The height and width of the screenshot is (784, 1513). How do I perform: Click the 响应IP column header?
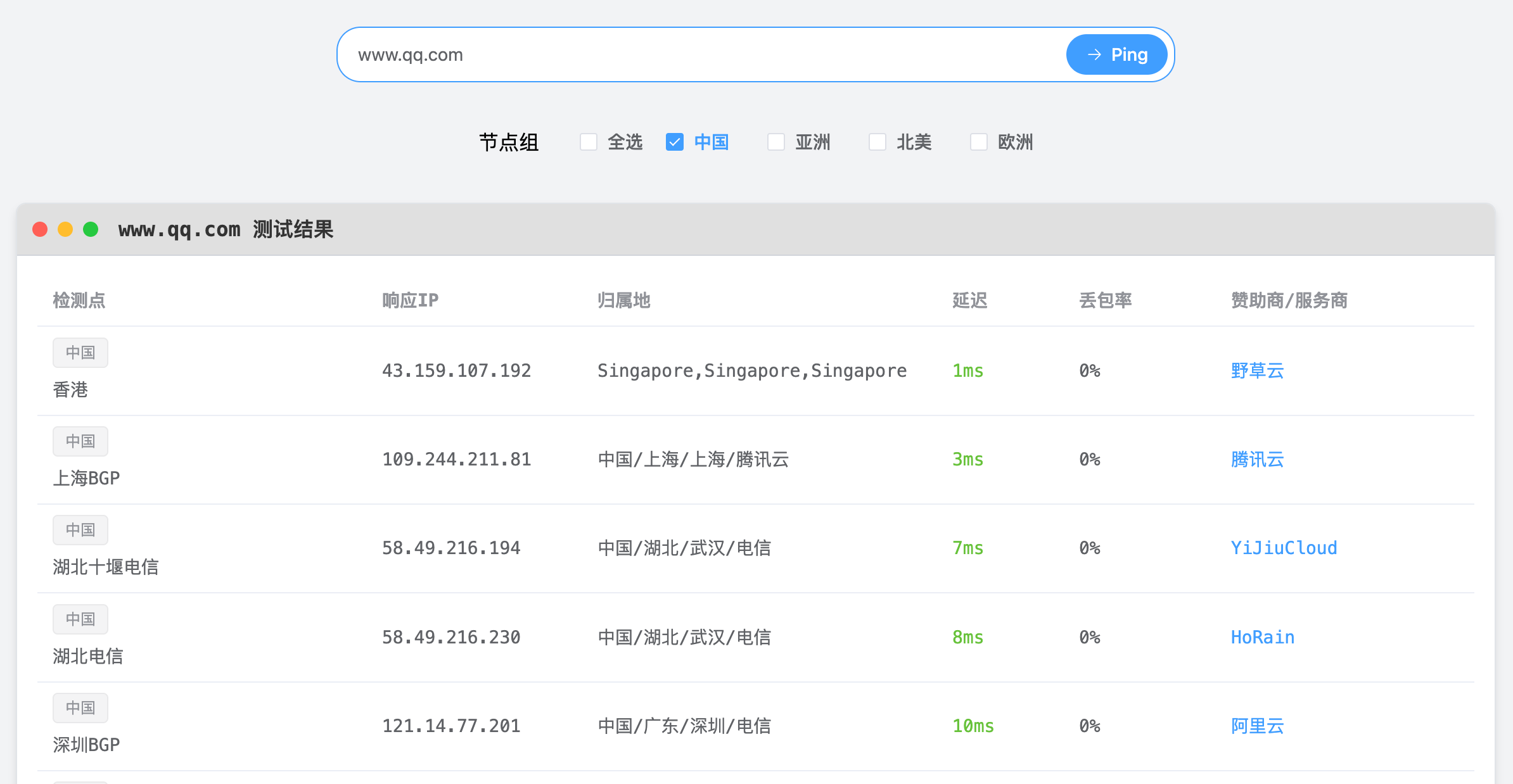[x=410, y=300]
